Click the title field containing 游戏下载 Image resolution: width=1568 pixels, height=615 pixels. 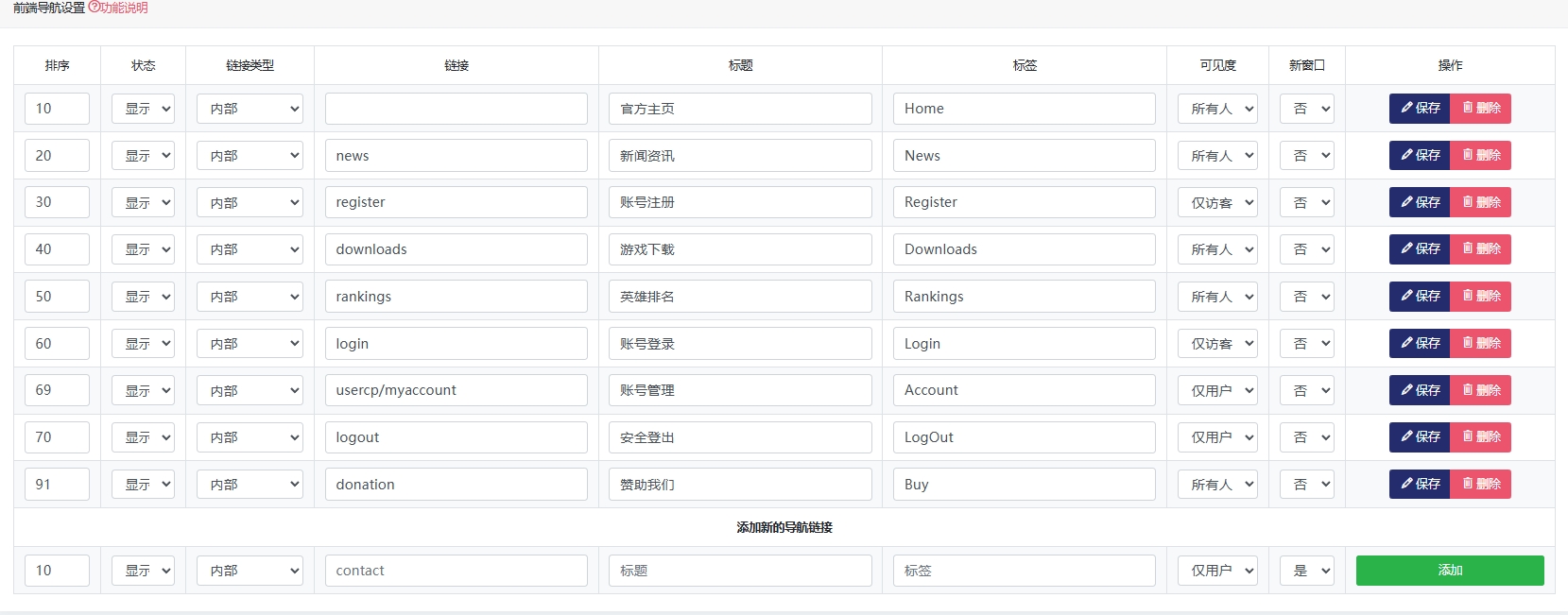[x=740, y=249]
